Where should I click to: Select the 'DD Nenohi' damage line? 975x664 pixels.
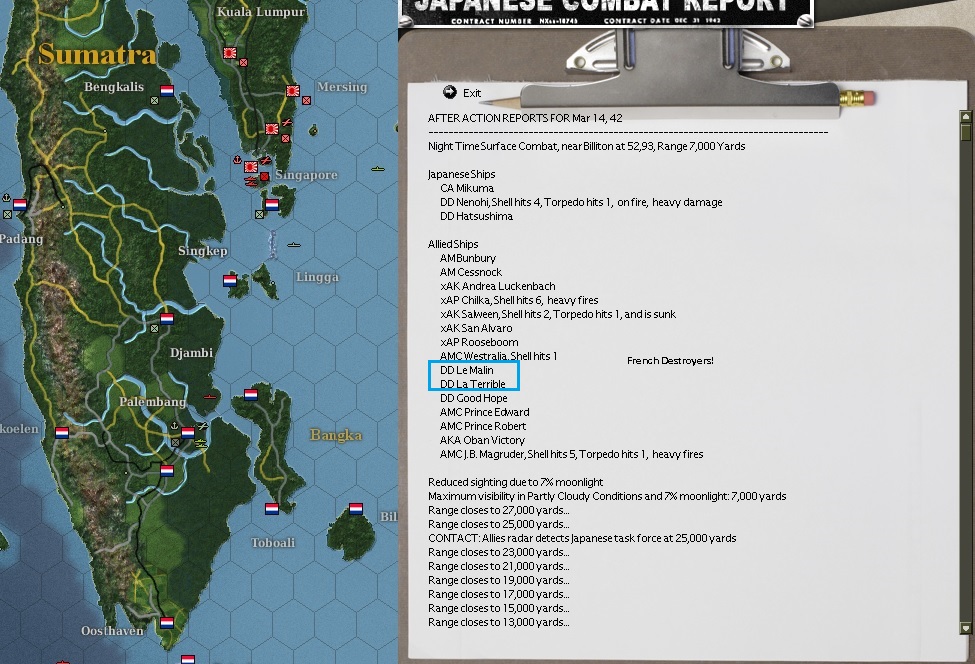[x=581, y=202]
